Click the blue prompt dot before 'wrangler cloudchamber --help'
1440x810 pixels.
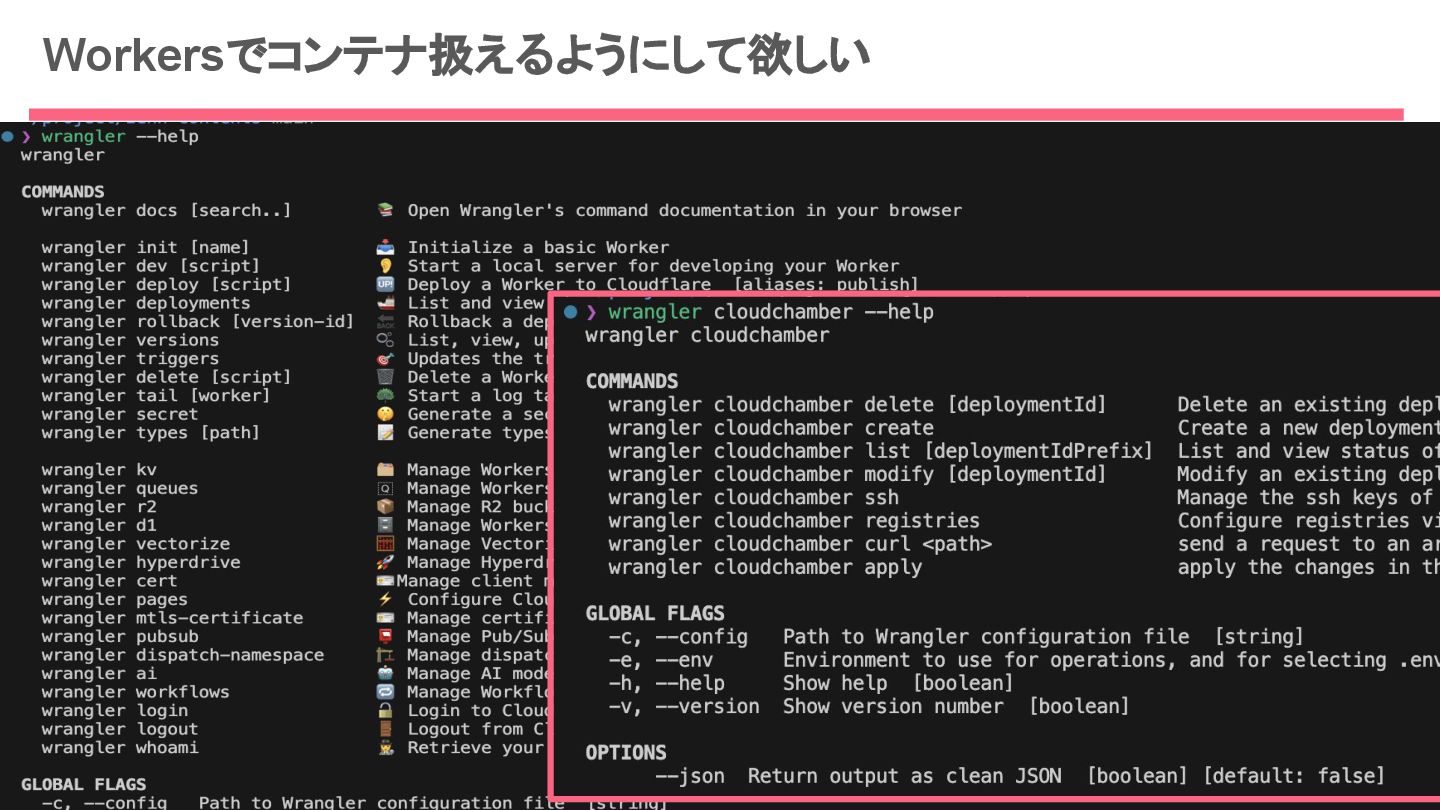tap(571, 312)
